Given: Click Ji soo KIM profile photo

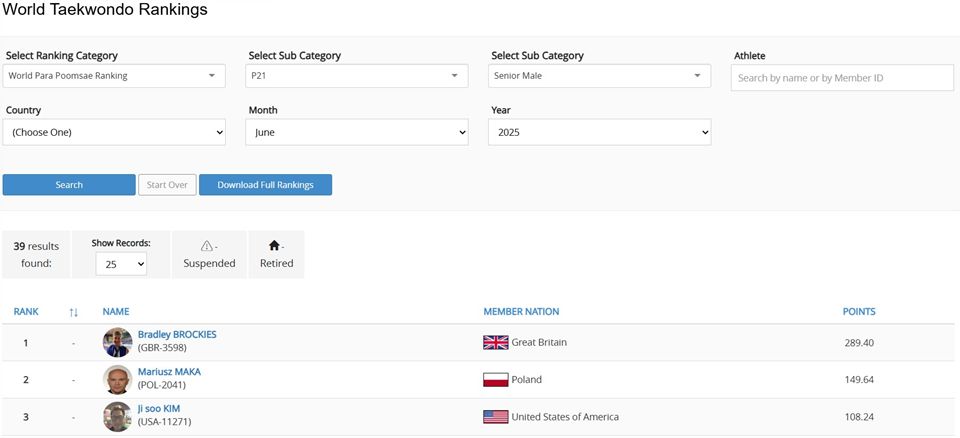Looking at the screenshot, I should 118,417.
